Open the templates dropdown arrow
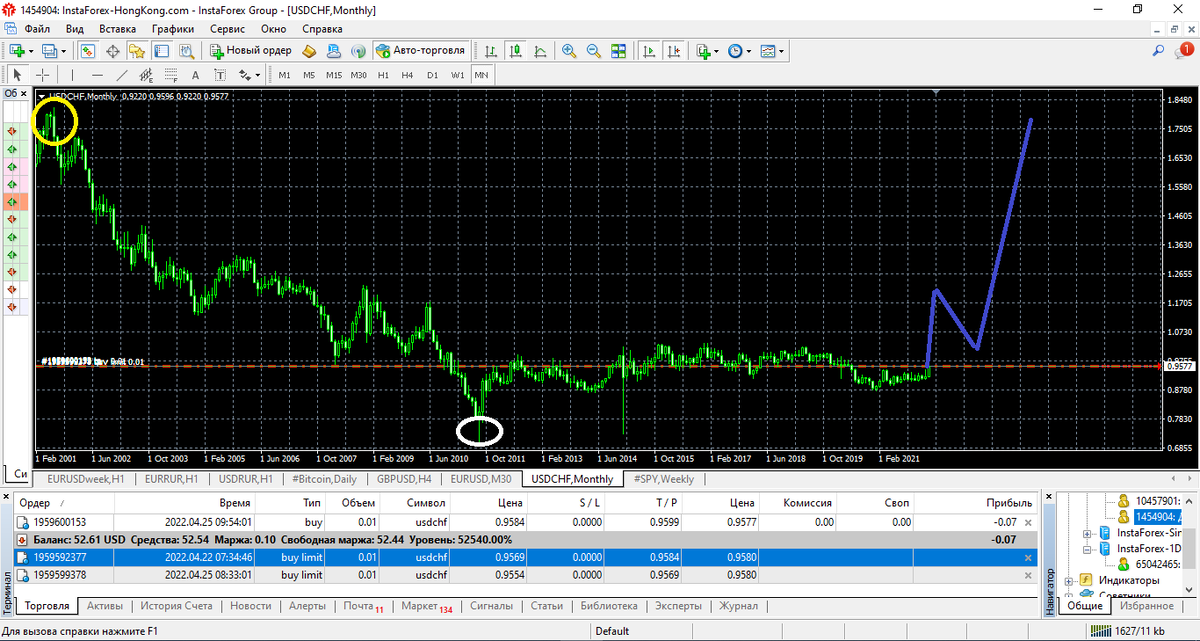Viewport: 1200px width, 641px height. pyautogui.click(x=781, y=50)
